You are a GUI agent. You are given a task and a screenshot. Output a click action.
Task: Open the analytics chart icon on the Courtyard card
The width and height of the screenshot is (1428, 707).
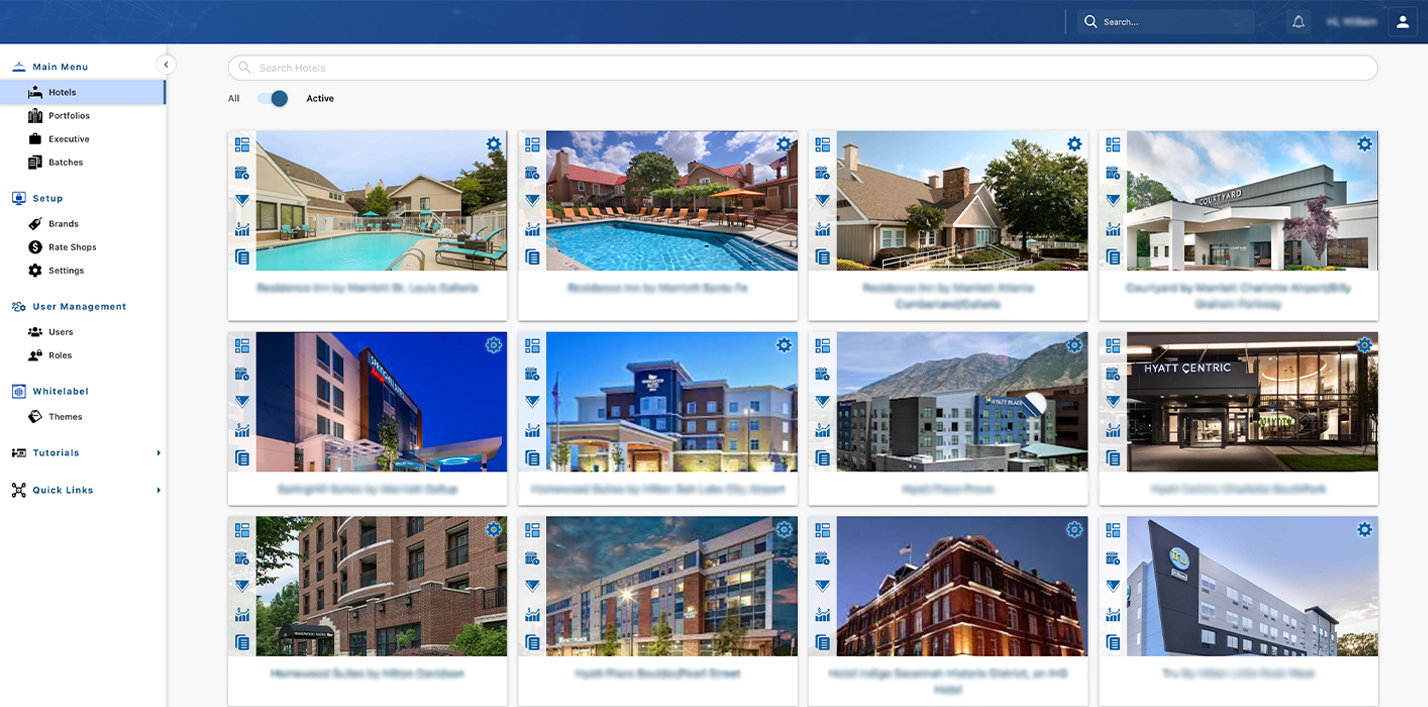tap(1113, 229)
